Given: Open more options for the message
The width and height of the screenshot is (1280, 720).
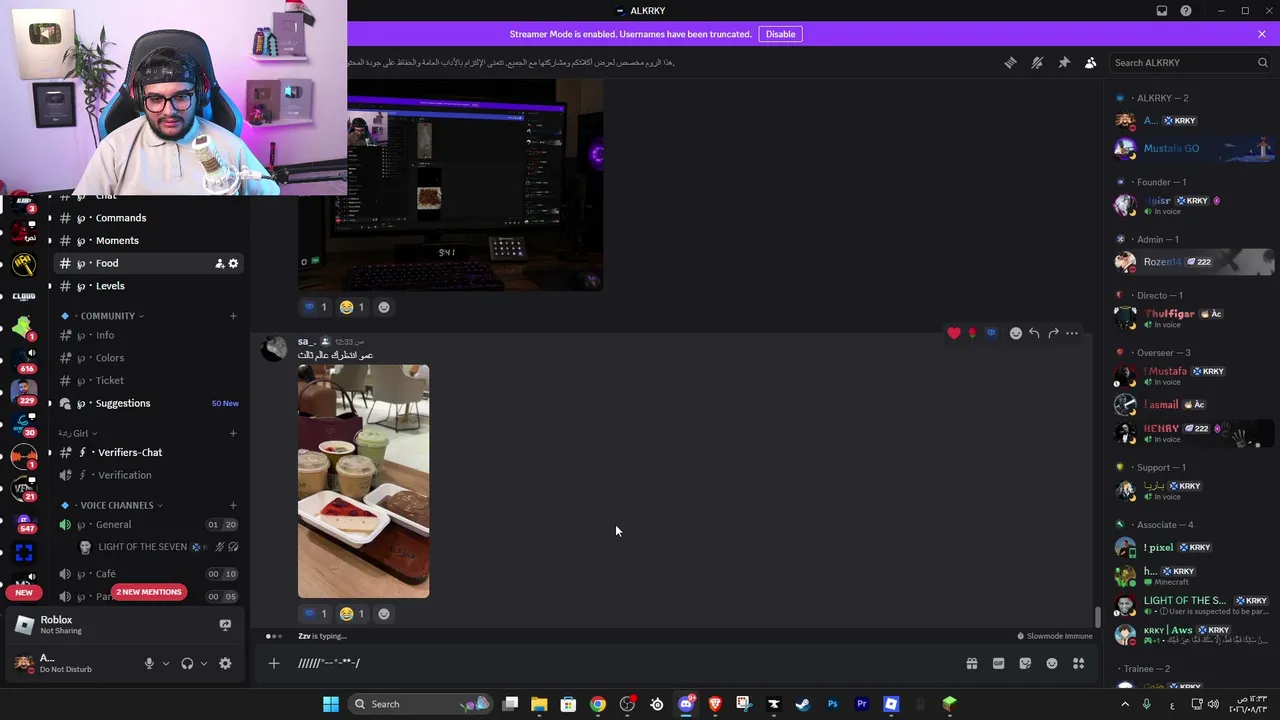Looking at the screenshot, I should 1072,333.
